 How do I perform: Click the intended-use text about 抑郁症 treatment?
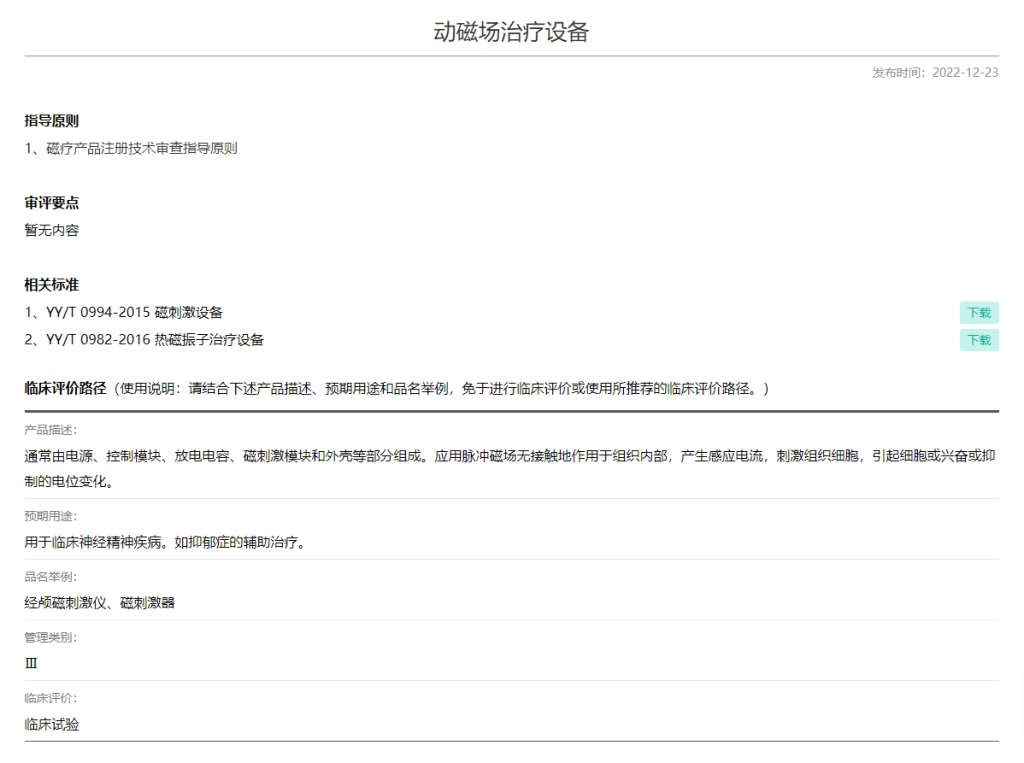(165, 543)
